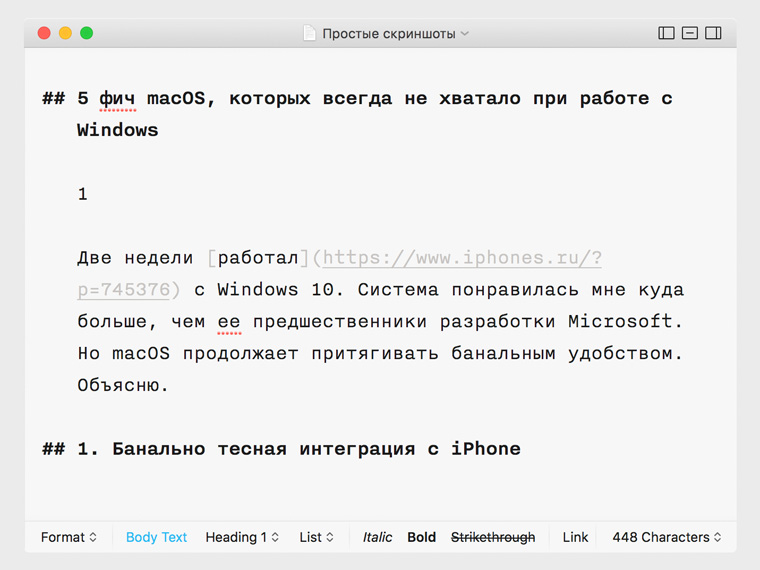
Task: Open the 448 Characters statistics dropdown
Action: point(666,537)
